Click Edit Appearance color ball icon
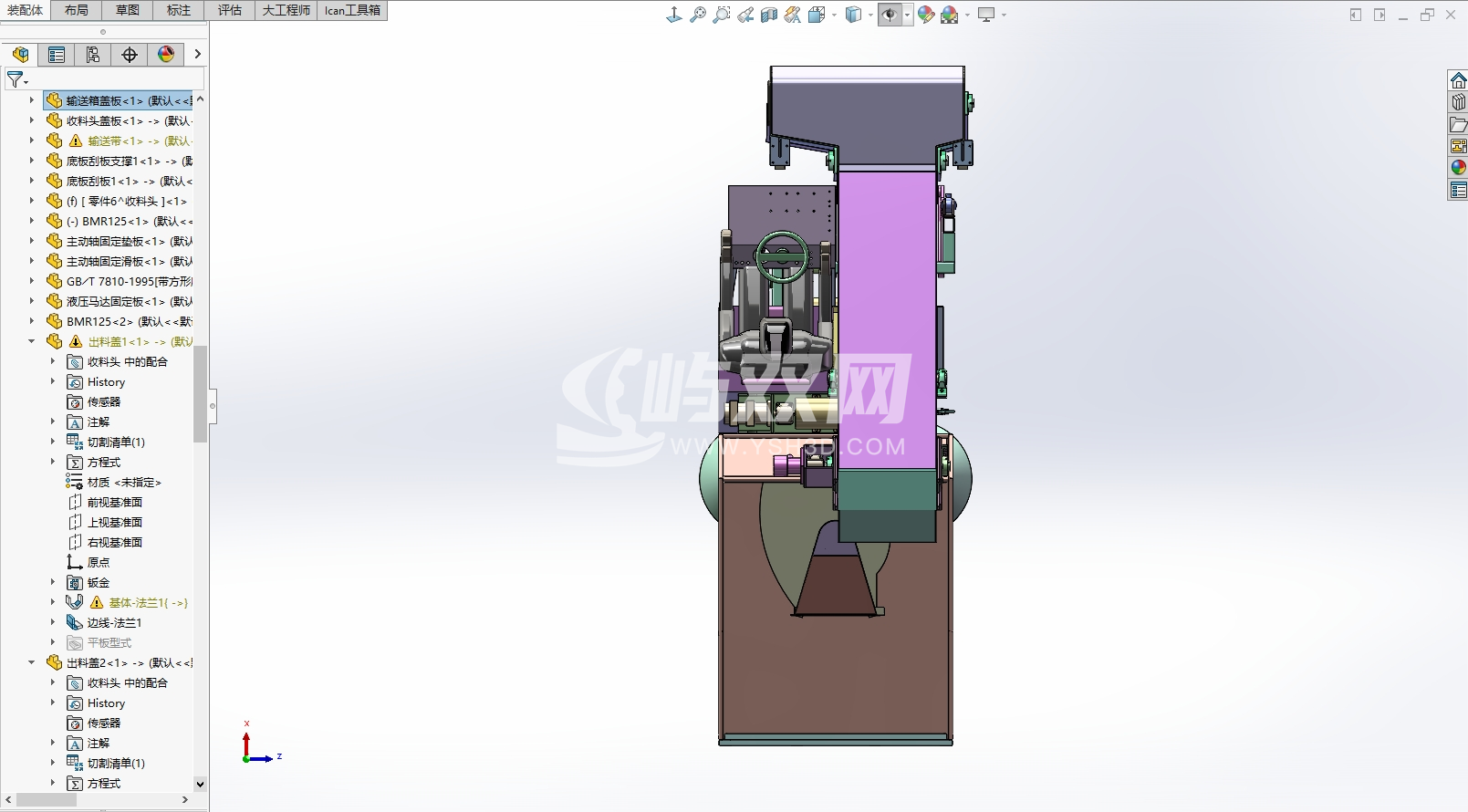Image resolution: width=1468 pixels, height=812 pixels. pyautogui.click(x=926, y=15)
